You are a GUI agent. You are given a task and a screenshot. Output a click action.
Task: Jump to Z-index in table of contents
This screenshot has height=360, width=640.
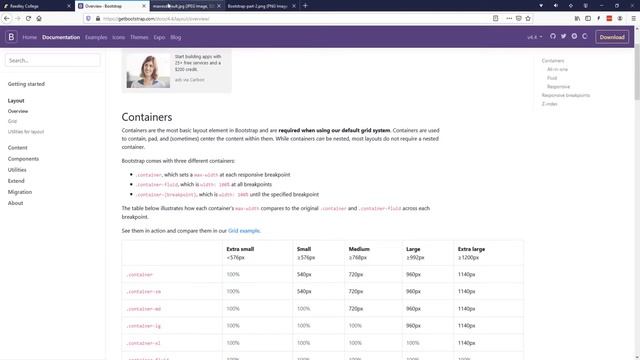pyautogui.click(x=549, y=104)
